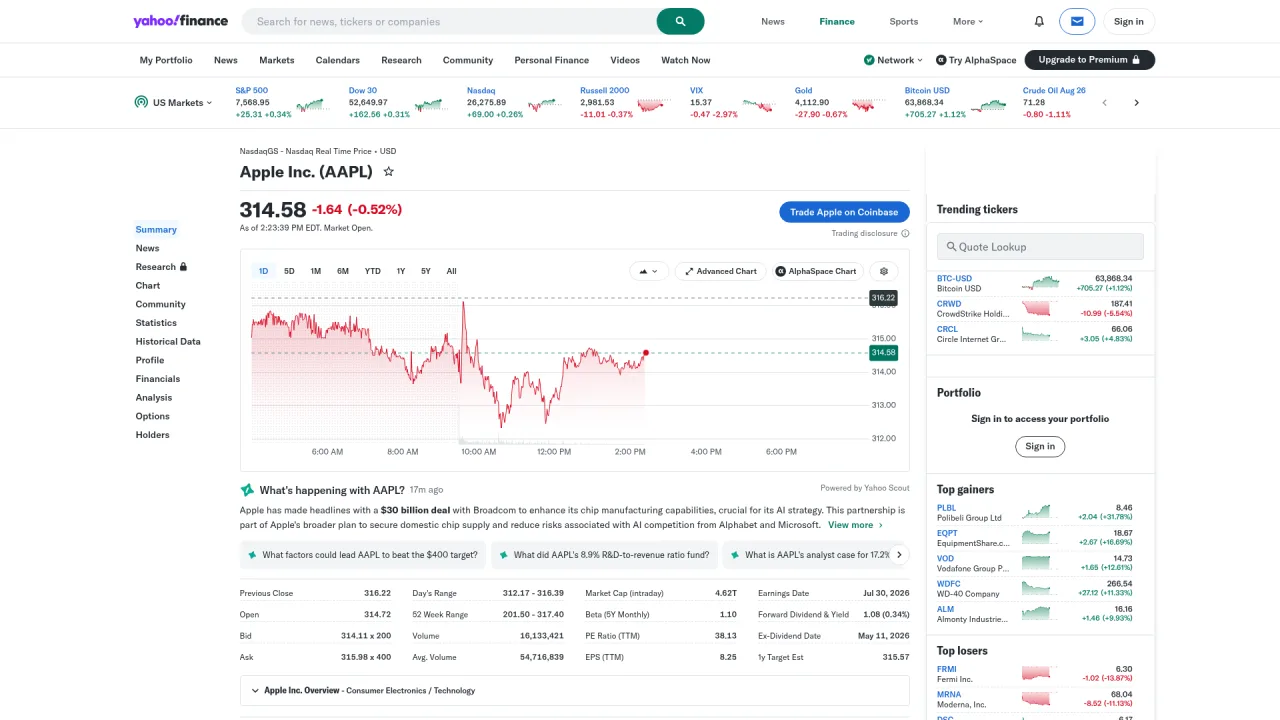Image resolution: width=1280 pixels, height=720 pixels.
Task: Click S&P 500 sparkline chart
Action: [311, 103]
